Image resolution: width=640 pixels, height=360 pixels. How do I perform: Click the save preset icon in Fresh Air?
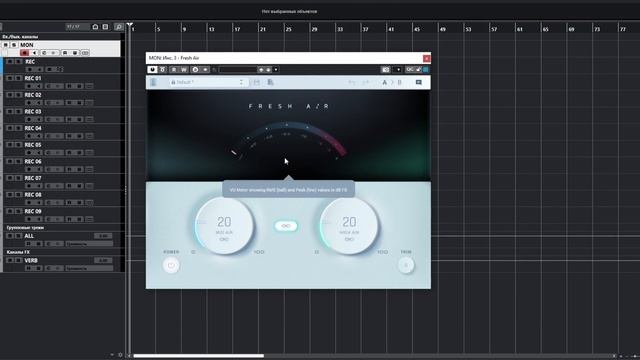[256, 82]
